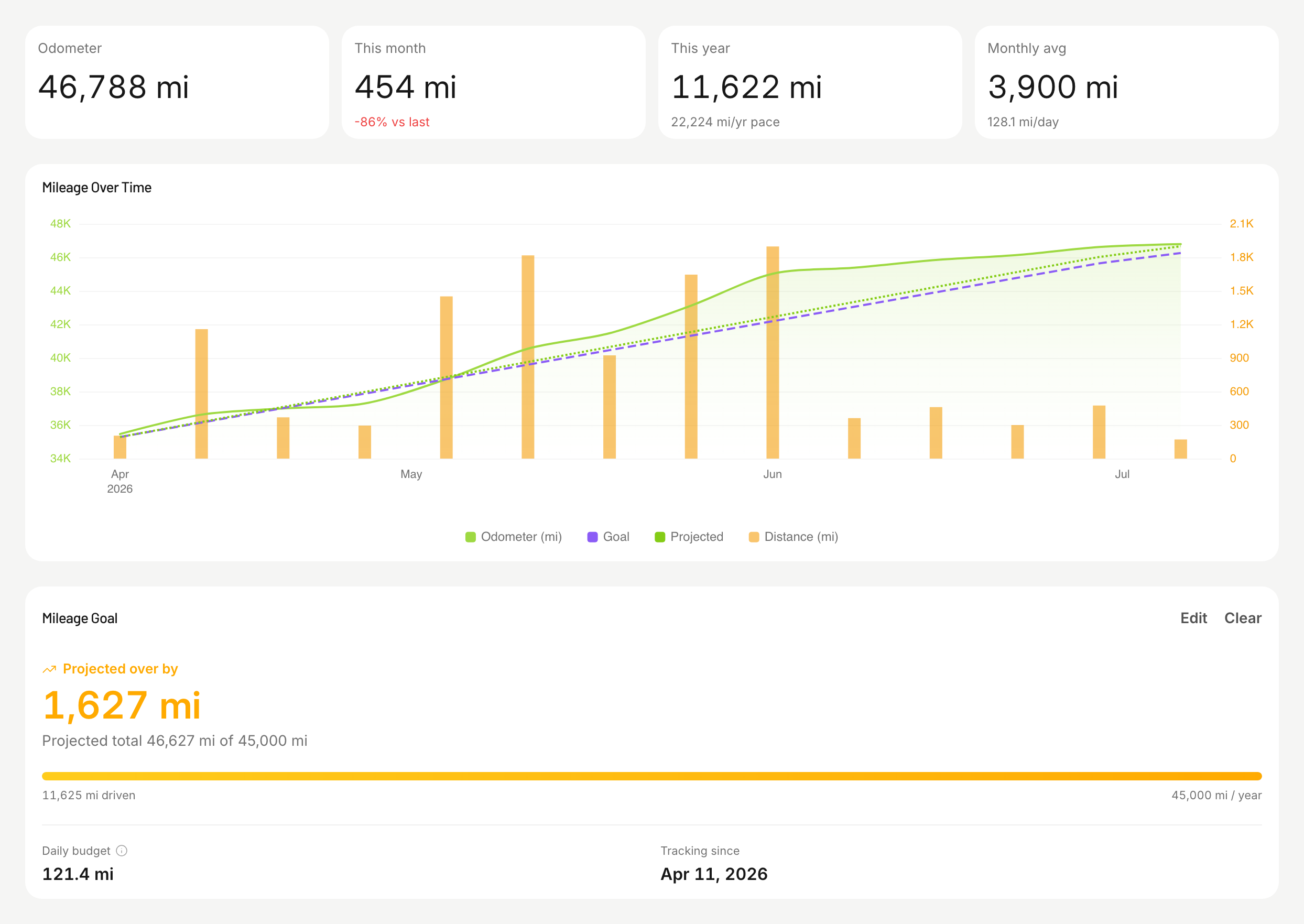1304x924 pixels.
Task: Toggle the purple Goal legend swatch
Action: click(x=592, y=537)
